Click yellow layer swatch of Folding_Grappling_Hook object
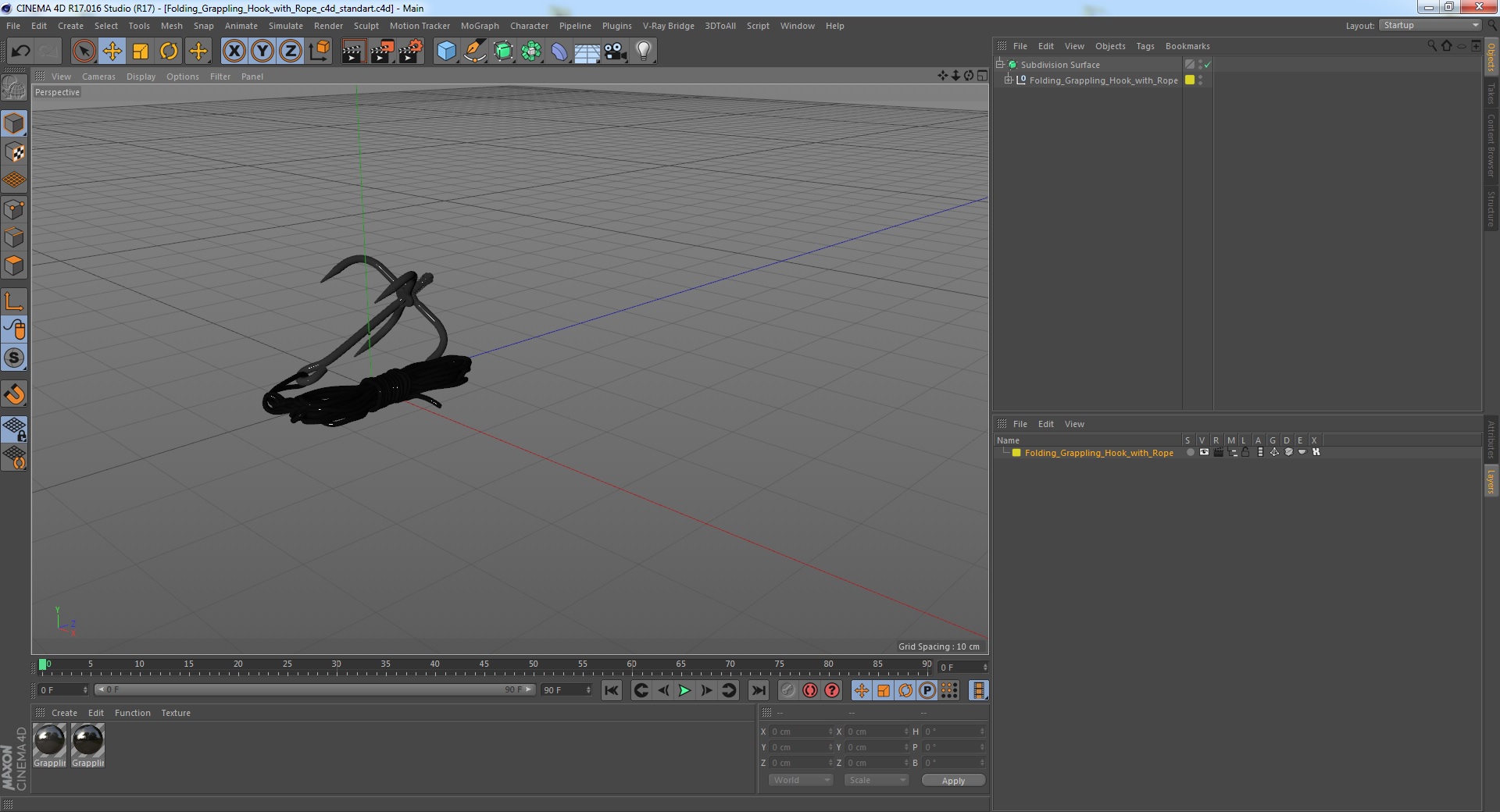 pos(1190,80)
